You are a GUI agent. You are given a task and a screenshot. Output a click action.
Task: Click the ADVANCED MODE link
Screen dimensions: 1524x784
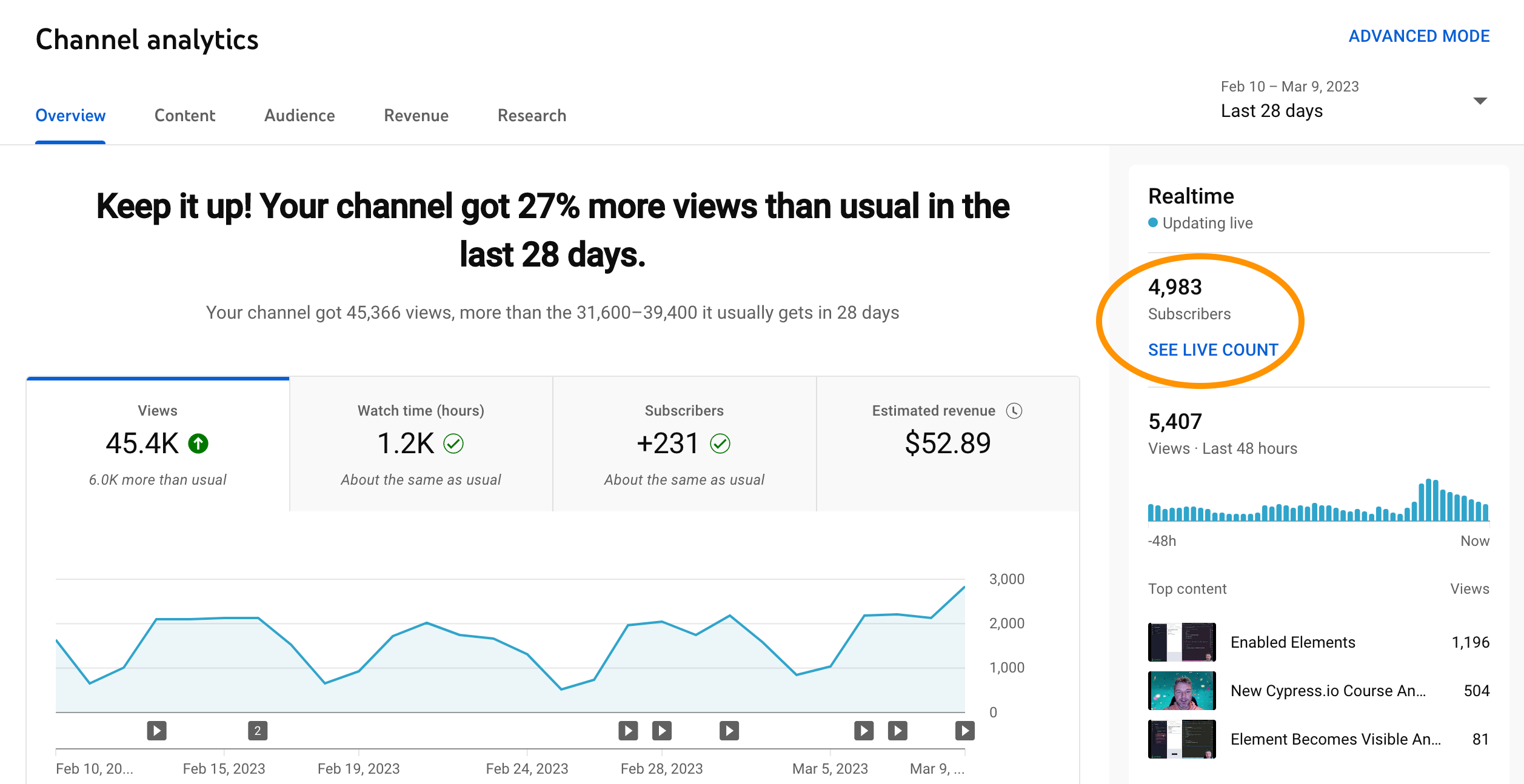tap(1419, 36)
